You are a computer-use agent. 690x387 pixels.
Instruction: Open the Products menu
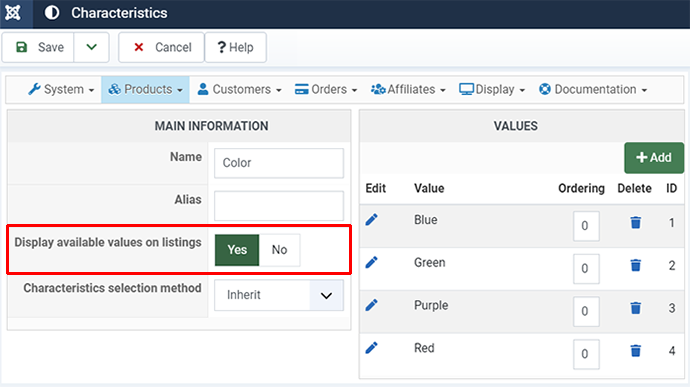[145, 89]
